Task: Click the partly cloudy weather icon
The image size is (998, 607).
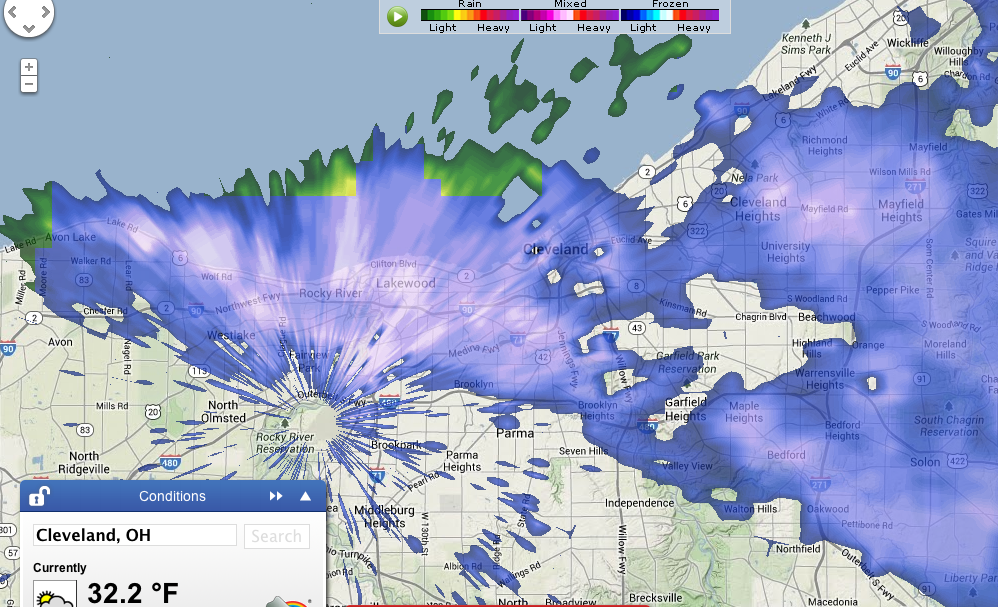Action: 55,594
